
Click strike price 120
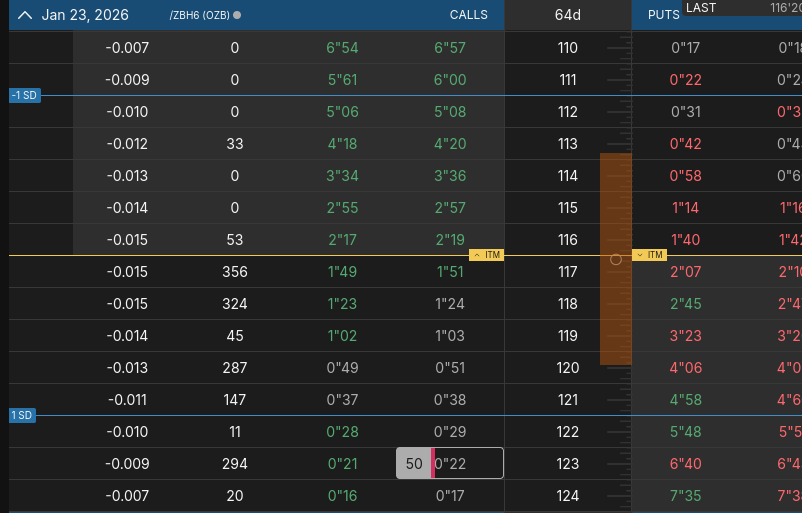(x=568, y=368)
